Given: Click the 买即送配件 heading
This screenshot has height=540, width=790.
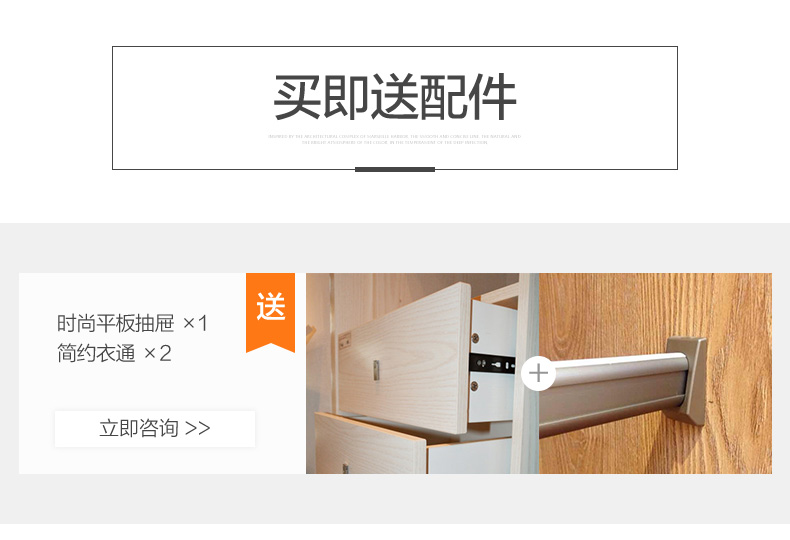Looking at the screenshot, I should pyautogui.click(x=395, y=97).
